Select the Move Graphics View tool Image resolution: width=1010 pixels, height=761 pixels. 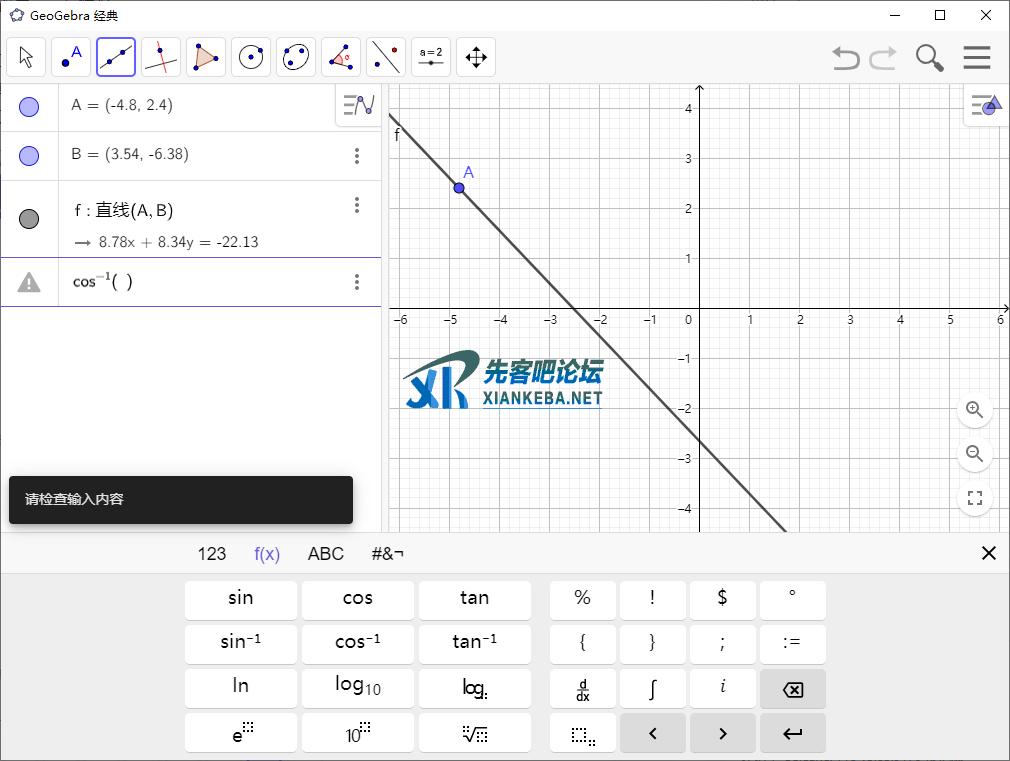(x=476, y=58)
